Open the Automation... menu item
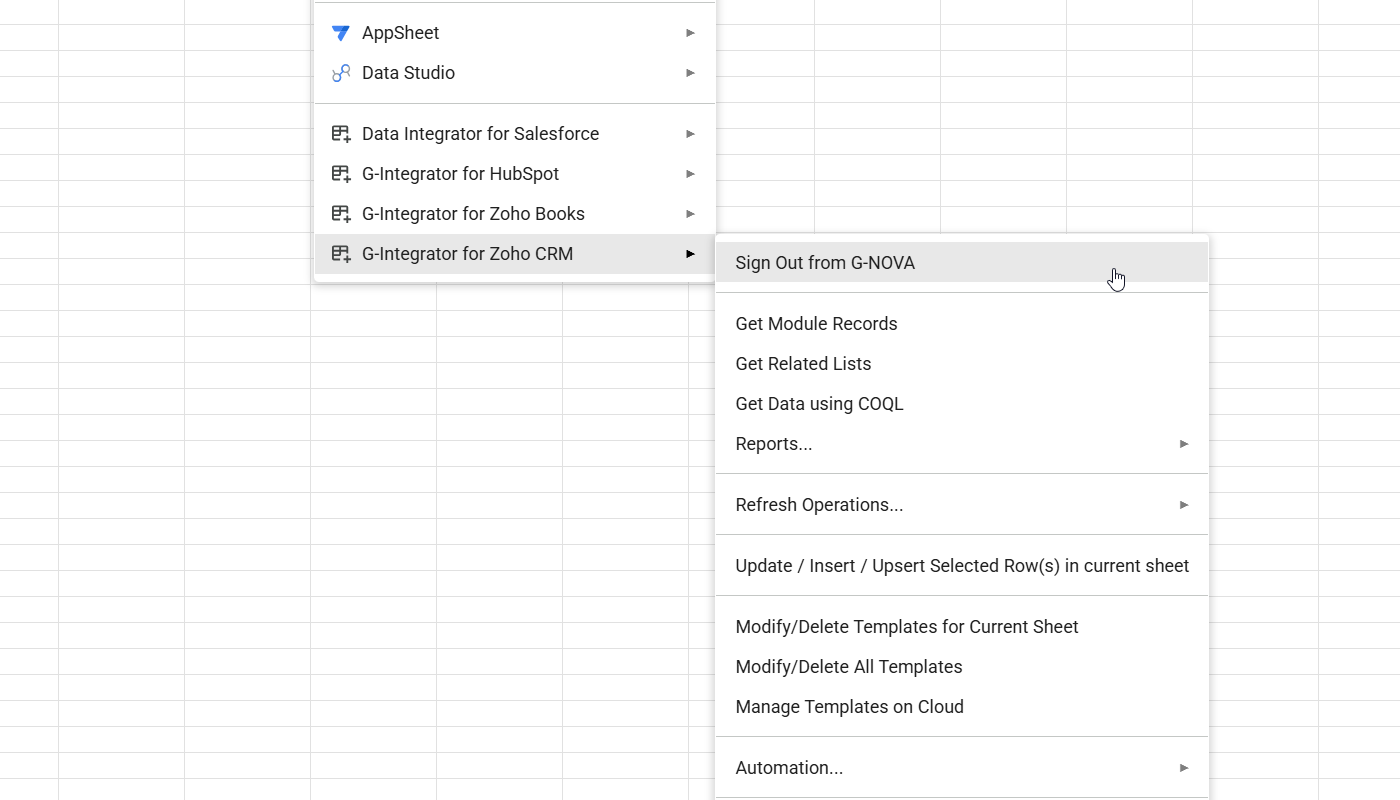This screenshot has width=1400, height=800. click(962, 768)
